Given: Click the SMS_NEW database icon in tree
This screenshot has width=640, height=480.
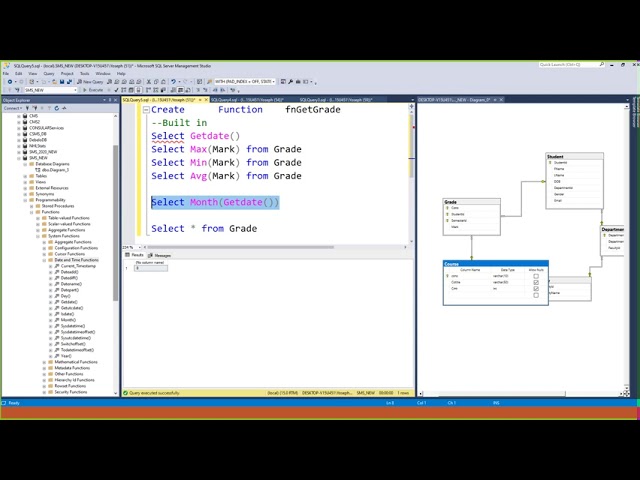Looking at the screenshot, I should 25,158.
